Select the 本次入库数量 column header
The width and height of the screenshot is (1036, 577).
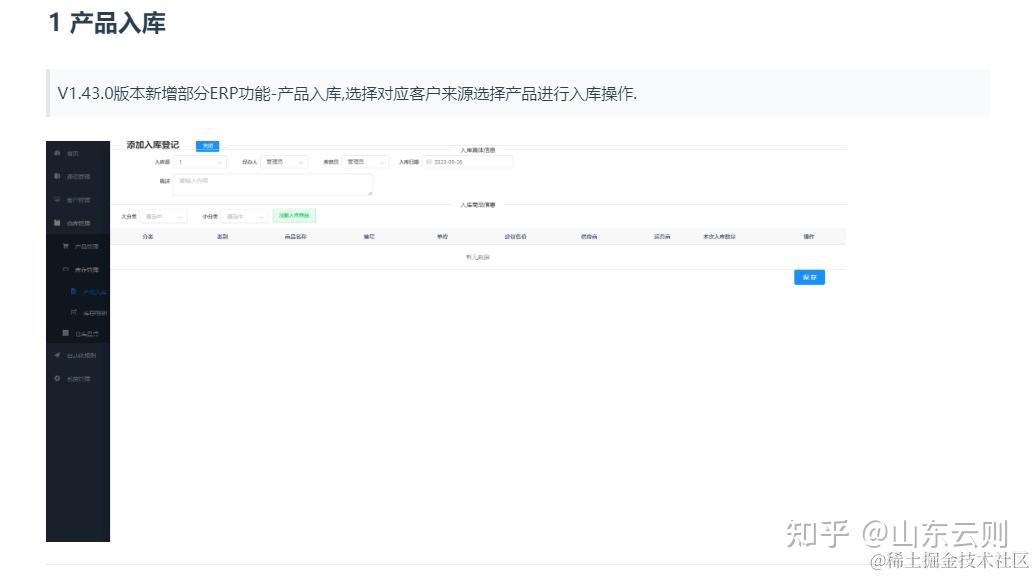pyautogui.click(x=722, y=236)
